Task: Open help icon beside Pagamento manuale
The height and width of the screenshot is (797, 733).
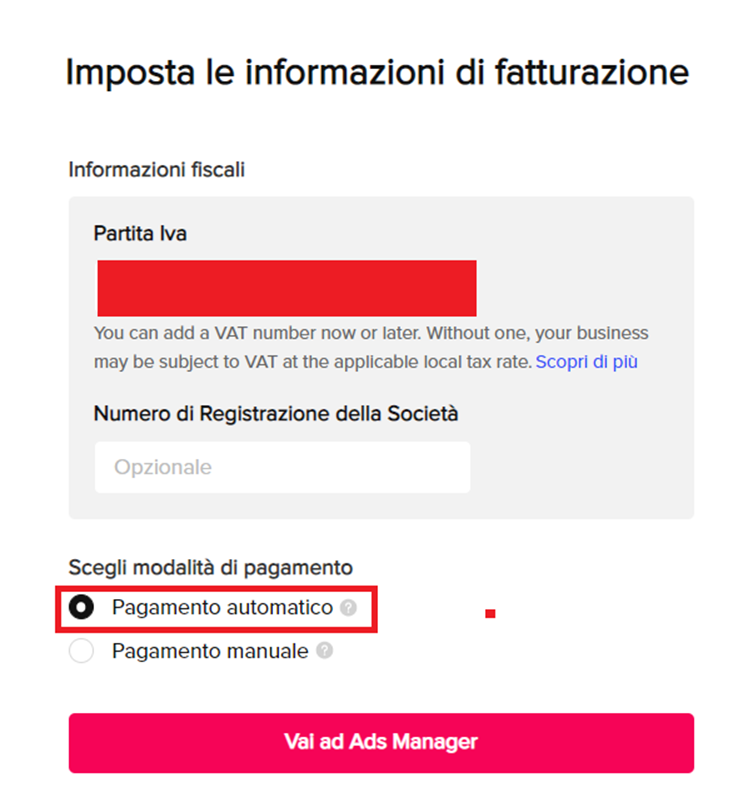Action: click(325, 651)
